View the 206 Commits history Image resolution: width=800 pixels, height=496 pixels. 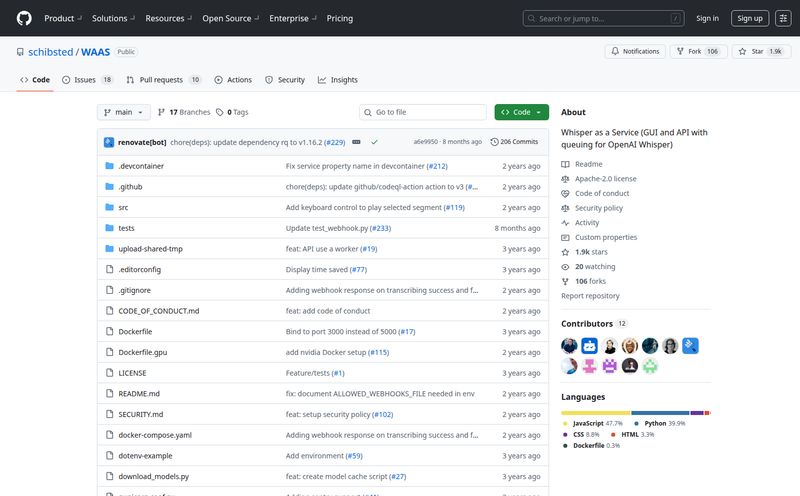[514, 142]
